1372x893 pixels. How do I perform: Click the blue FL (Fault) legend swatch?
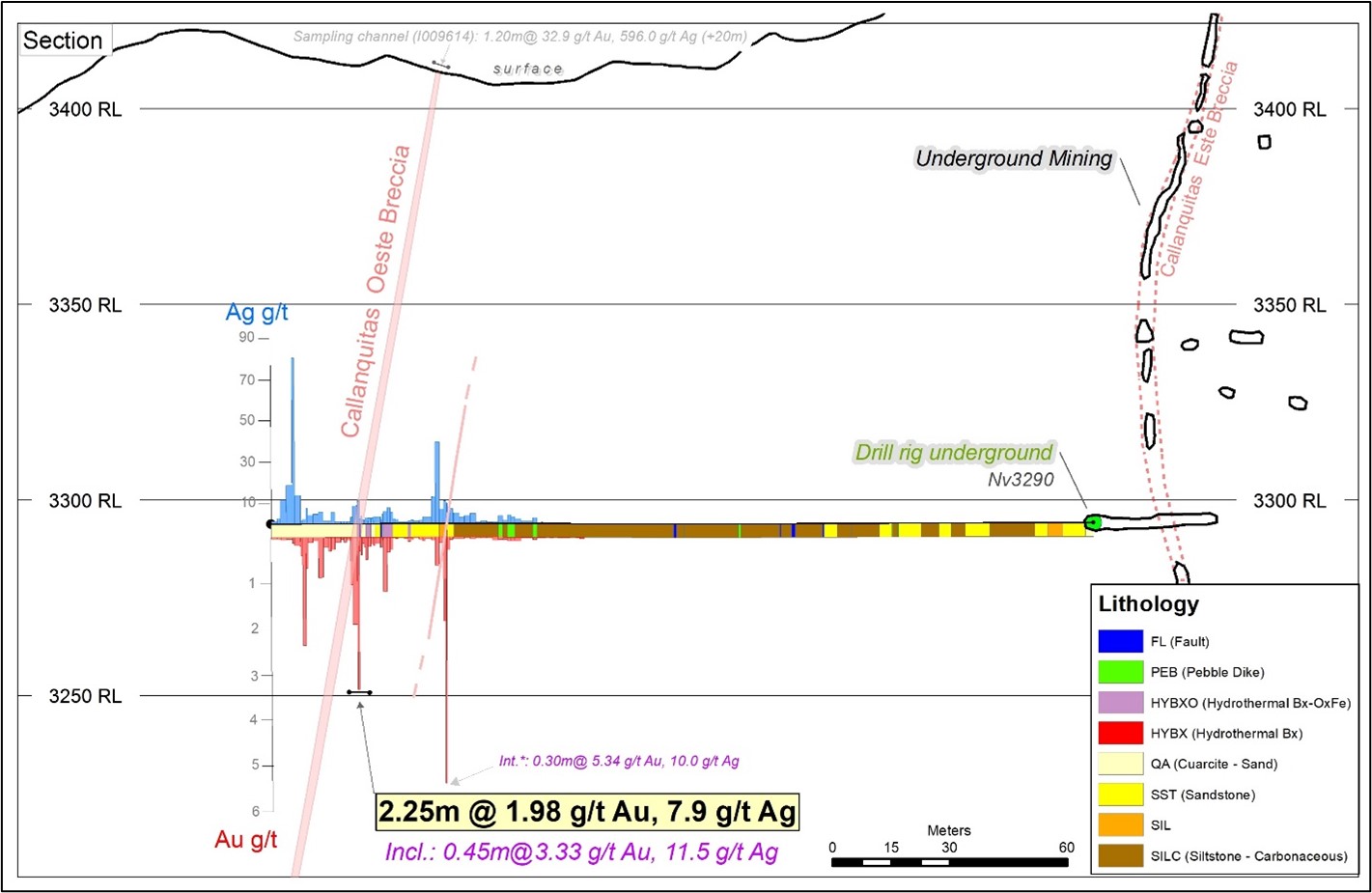1120,641
